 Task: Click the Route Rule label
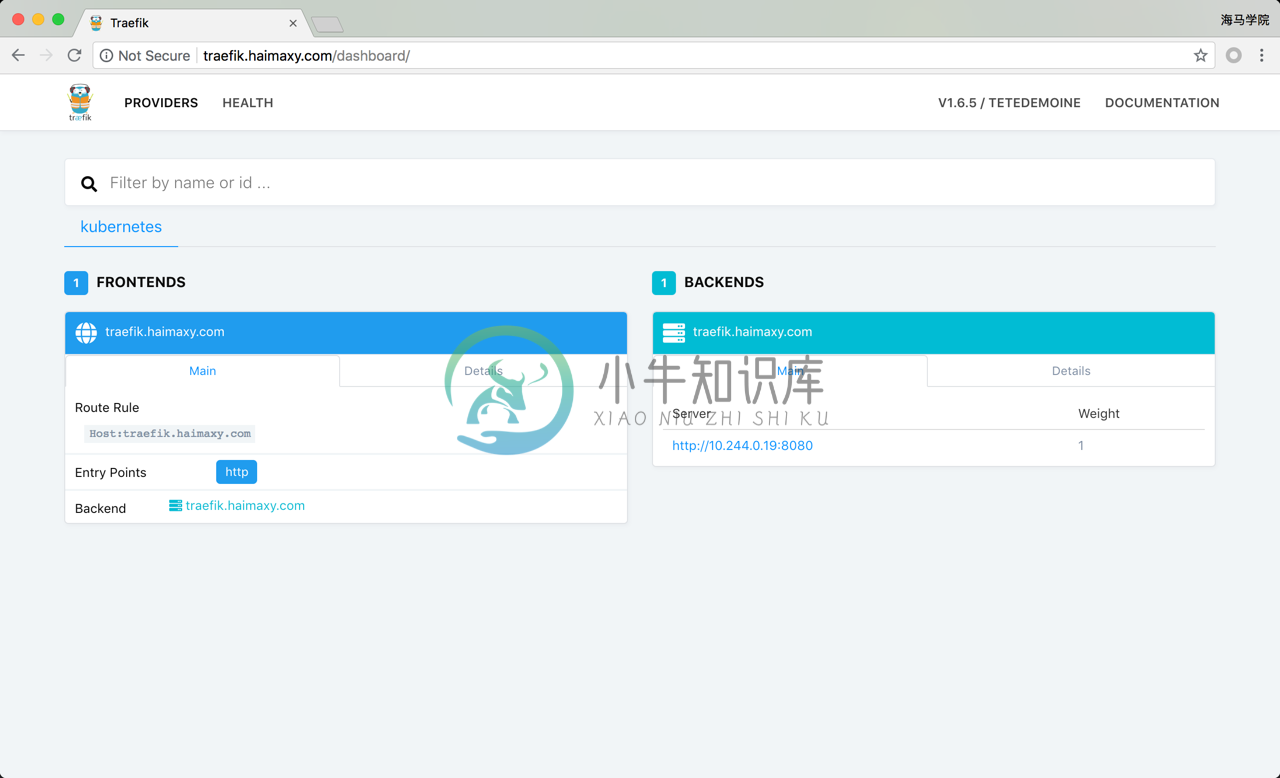coord(107,408)
